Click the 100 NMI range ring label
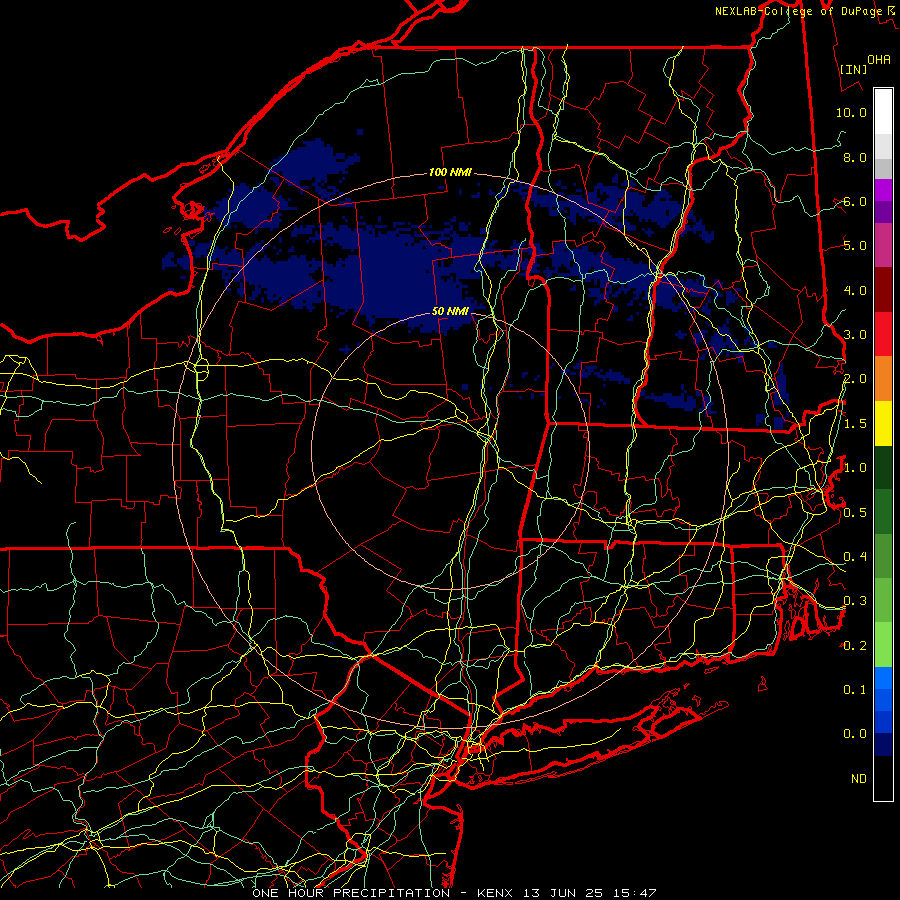 450,172
